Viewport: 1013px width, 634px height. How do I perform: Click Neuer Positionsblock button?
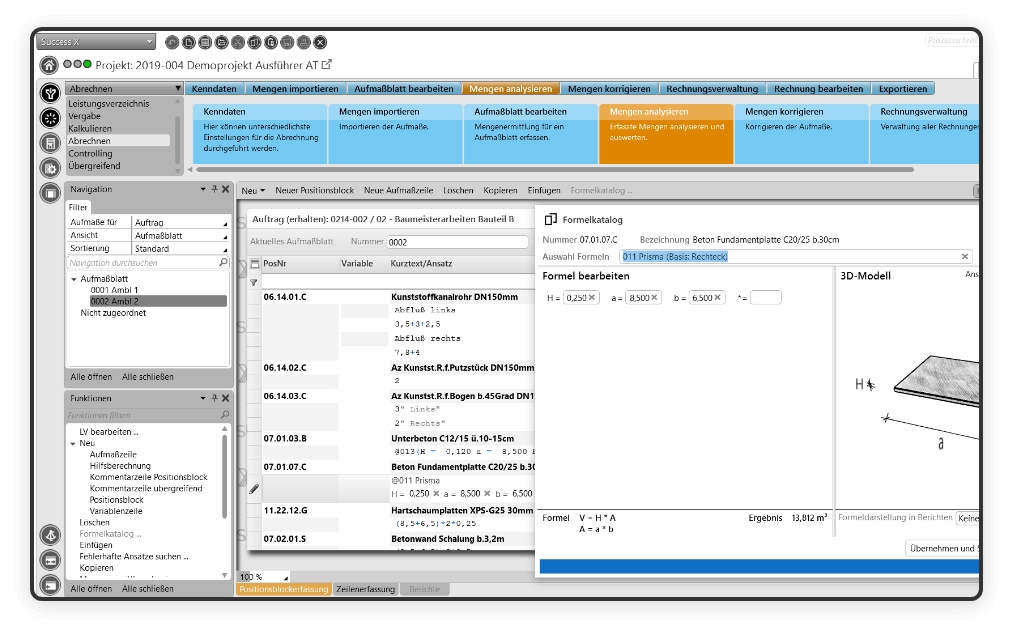(x=315, y=191)
